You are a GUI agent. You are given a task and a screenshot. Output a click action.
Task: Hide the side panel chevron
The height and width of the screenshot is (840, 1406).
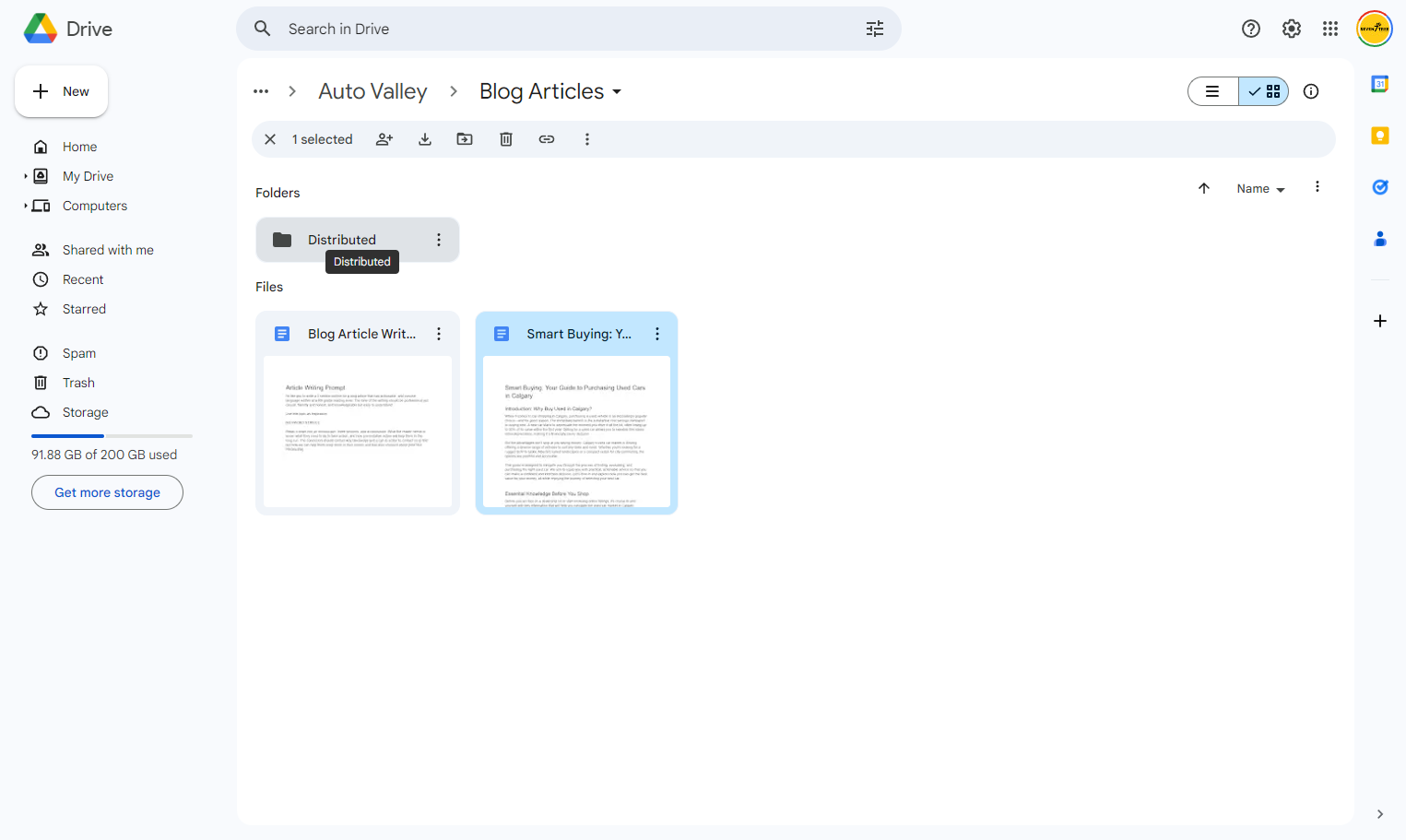(1380, 814)
